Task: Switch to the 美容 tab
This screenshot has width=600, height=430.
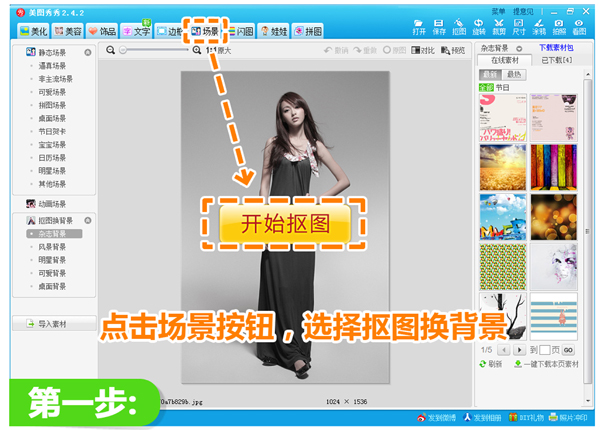Action: [x=66, y=32]
